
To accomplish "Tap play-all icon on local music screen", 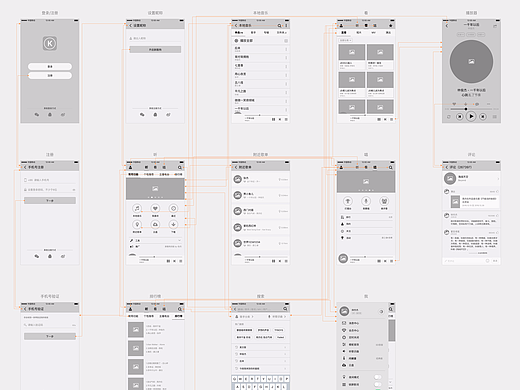I will tap(236, 41).
